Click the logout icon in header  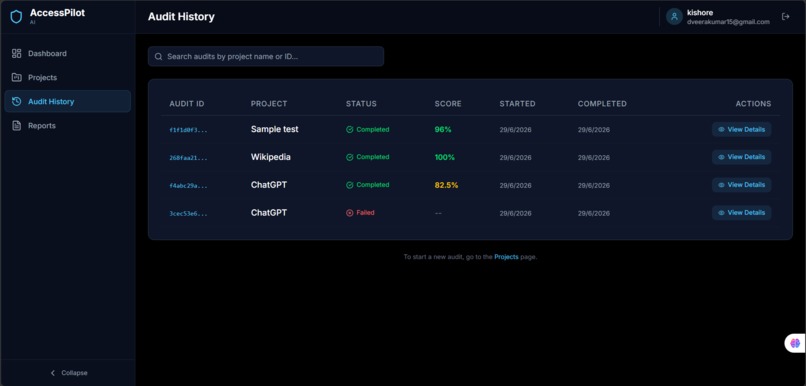(x=785, y=16)
